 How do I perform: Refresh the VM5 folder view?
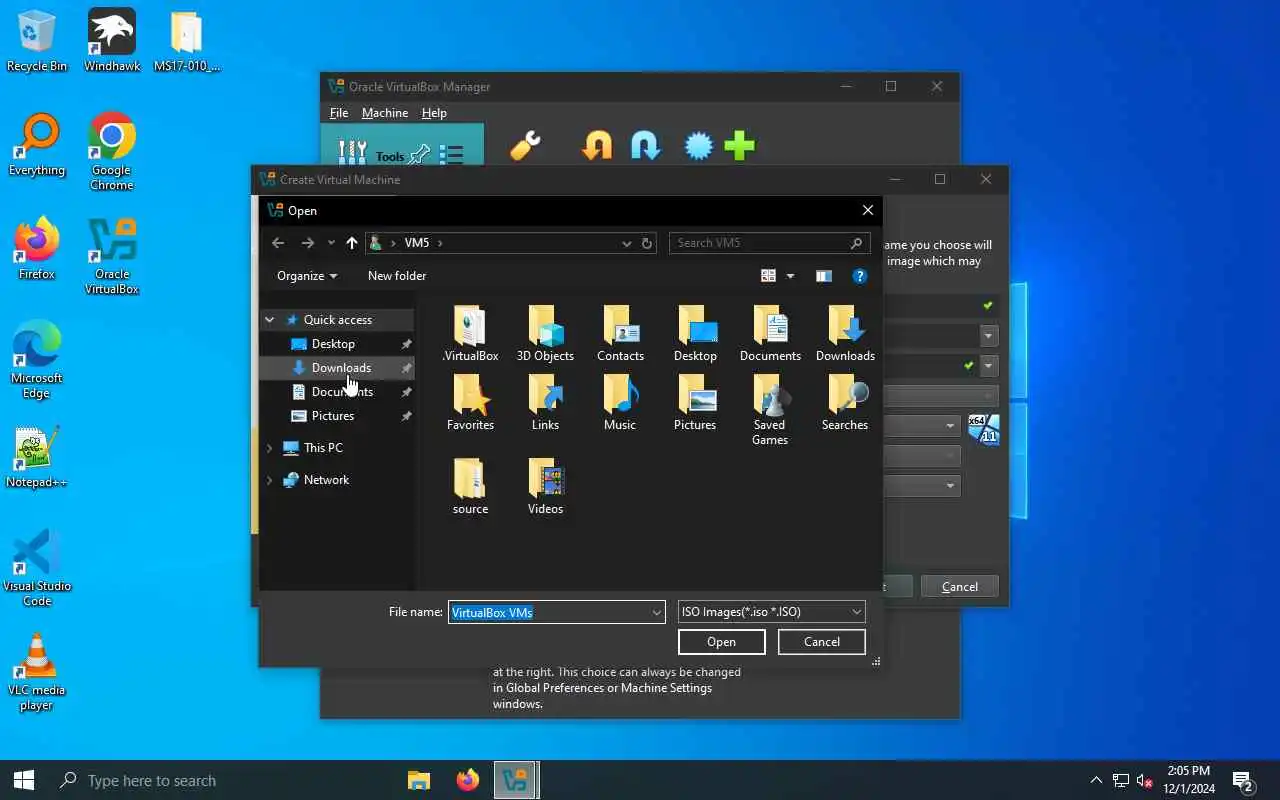point(647,243)
